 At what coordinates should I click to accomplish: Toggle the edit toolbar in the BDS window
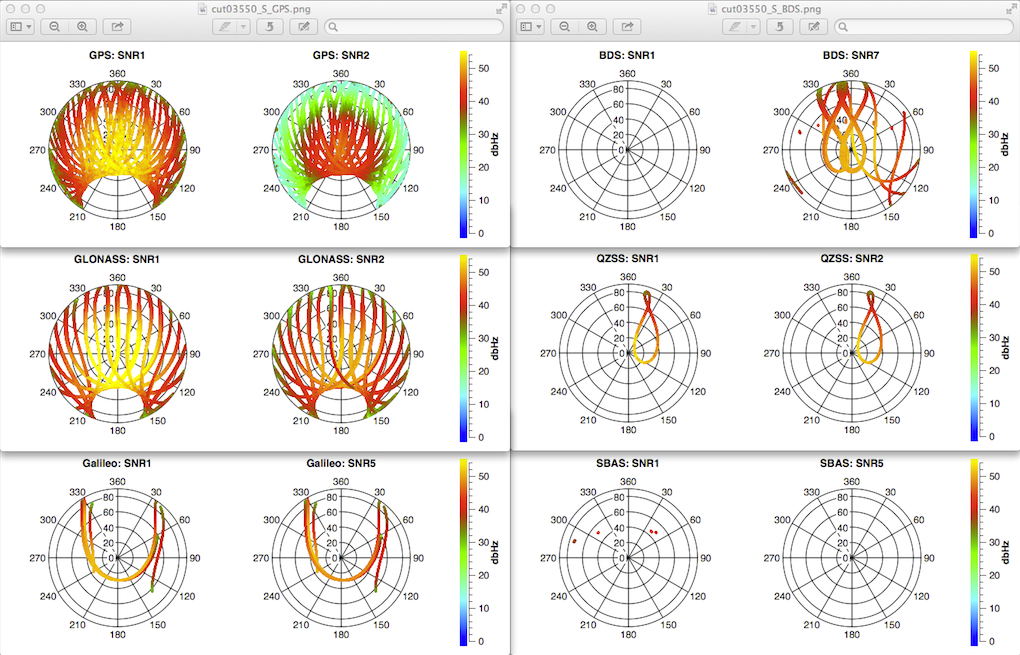815,27
